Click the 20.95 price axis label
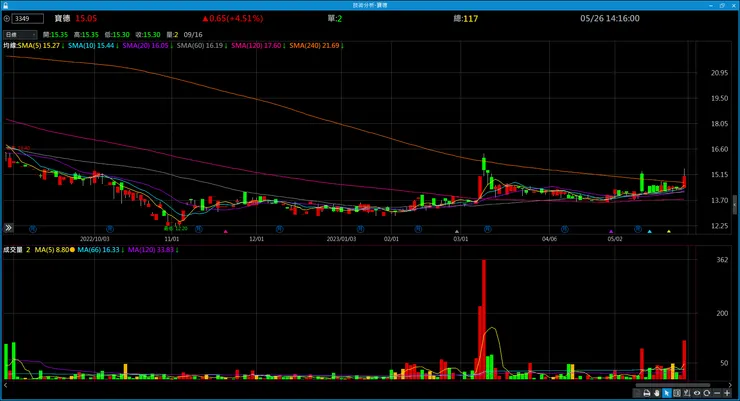This screenshot has height=401, width=740. pyautogui.click(x=719, y=73)
